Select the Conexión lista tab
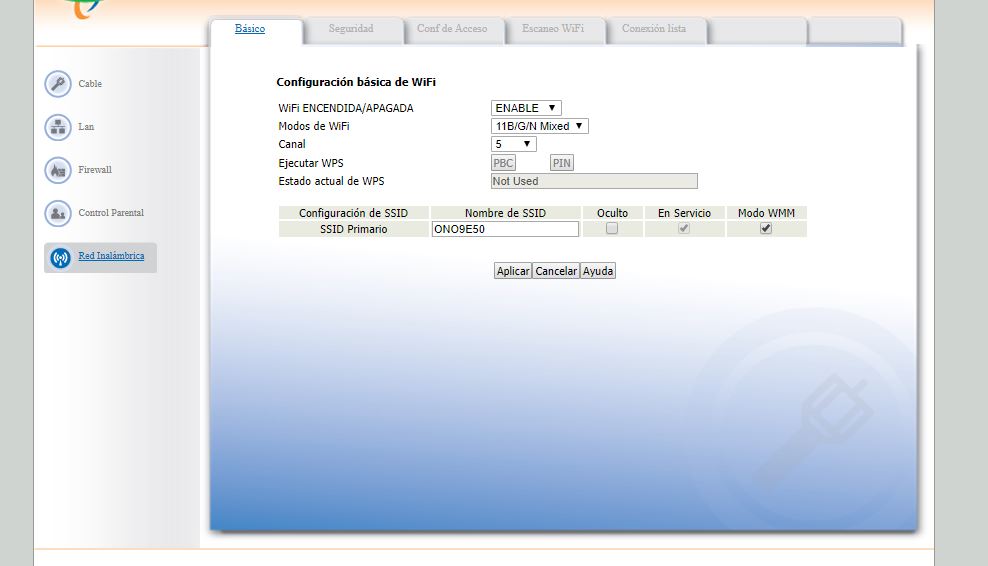Image resolution: width=988 pixels, height=566 pixels. pyautogui.click(x=654, y=29)
